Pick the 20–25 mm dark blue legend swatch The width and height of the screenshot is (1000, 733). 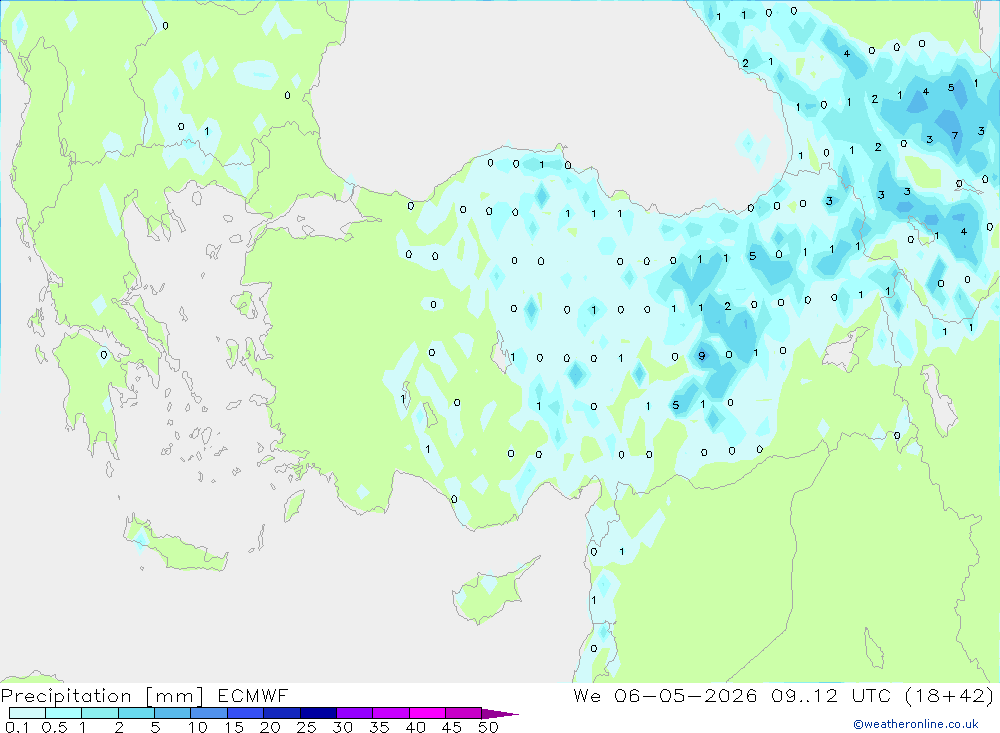(x=282, y=713)
